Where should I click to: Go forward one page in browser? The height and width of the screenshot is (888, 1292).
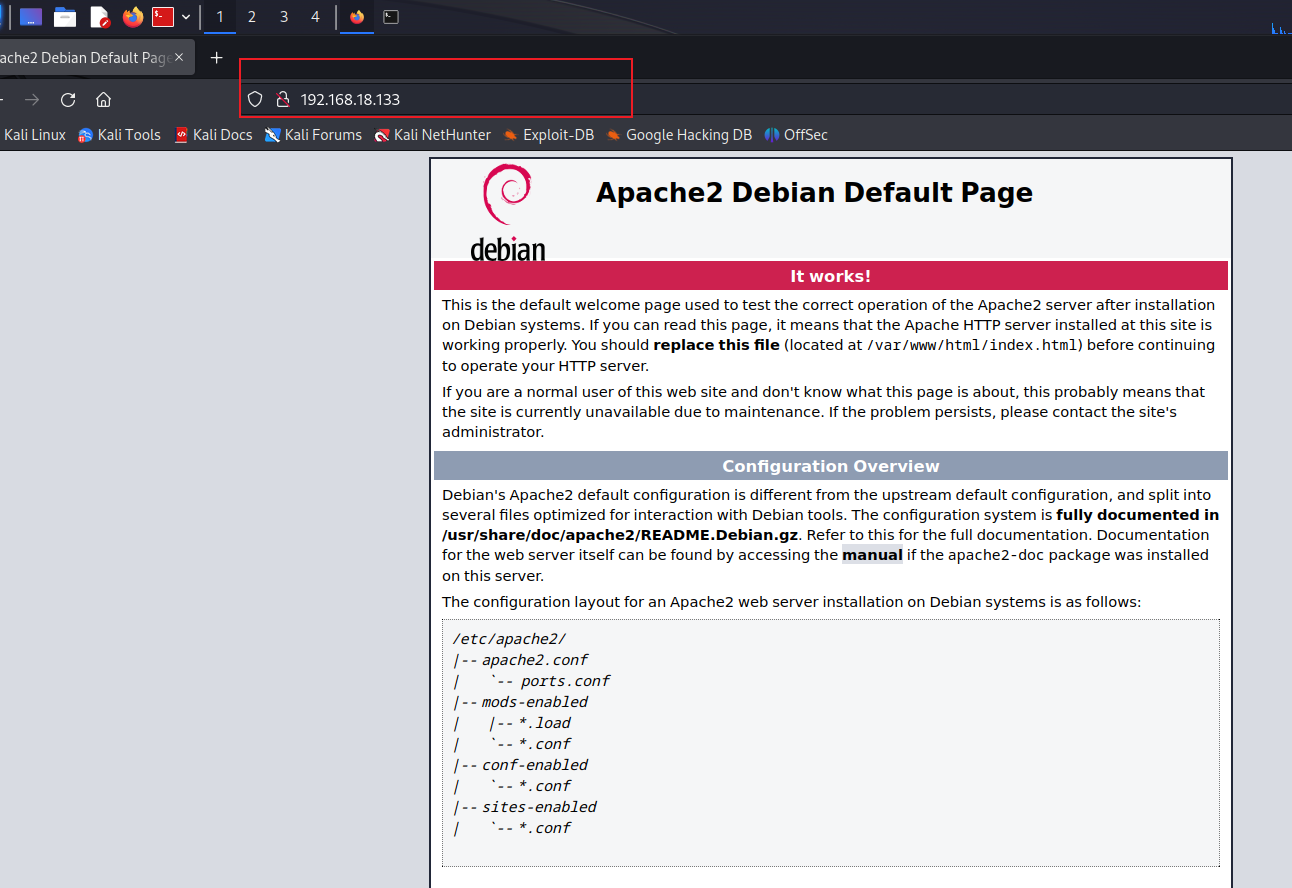[x=32, y=99]
